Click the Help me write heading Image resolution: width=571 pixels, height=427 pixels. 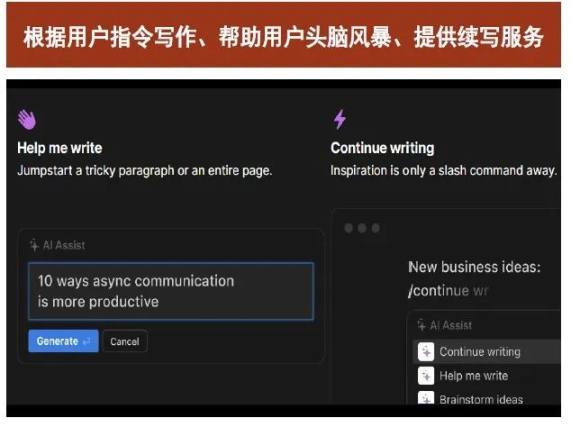point(60,148)
